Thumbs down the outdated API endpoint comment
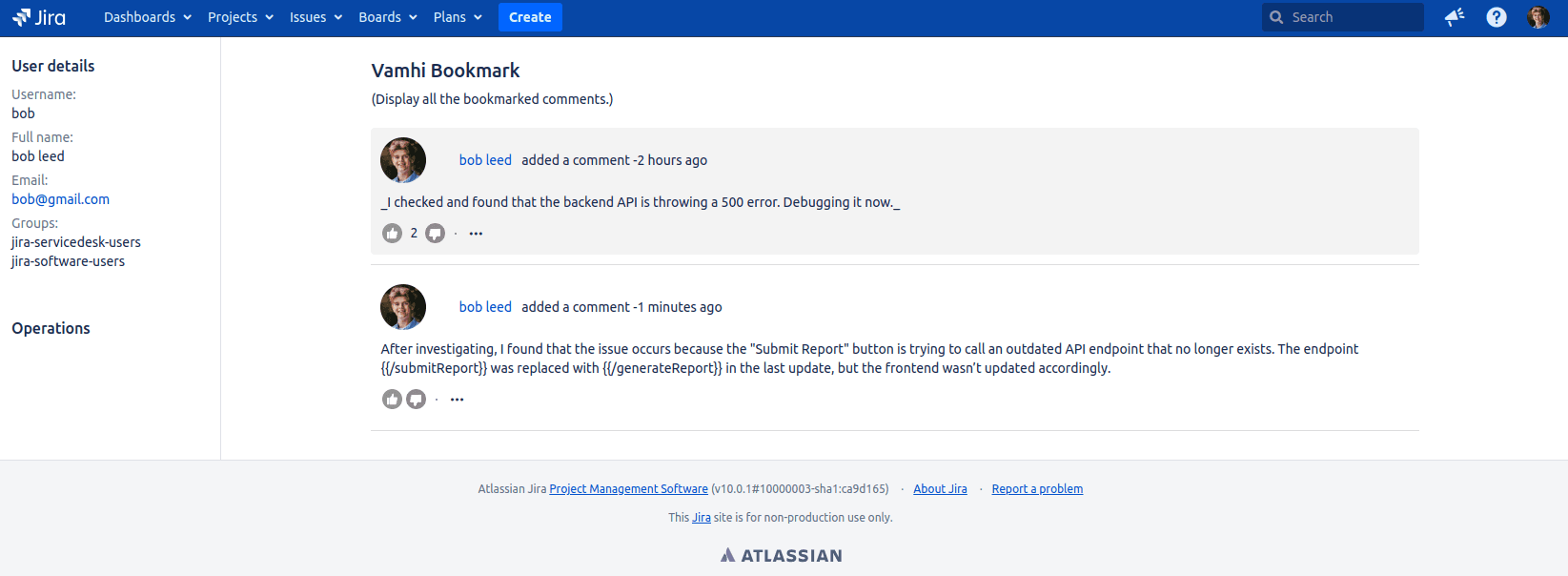This screenshot has width=1568, height=576. 416,400
